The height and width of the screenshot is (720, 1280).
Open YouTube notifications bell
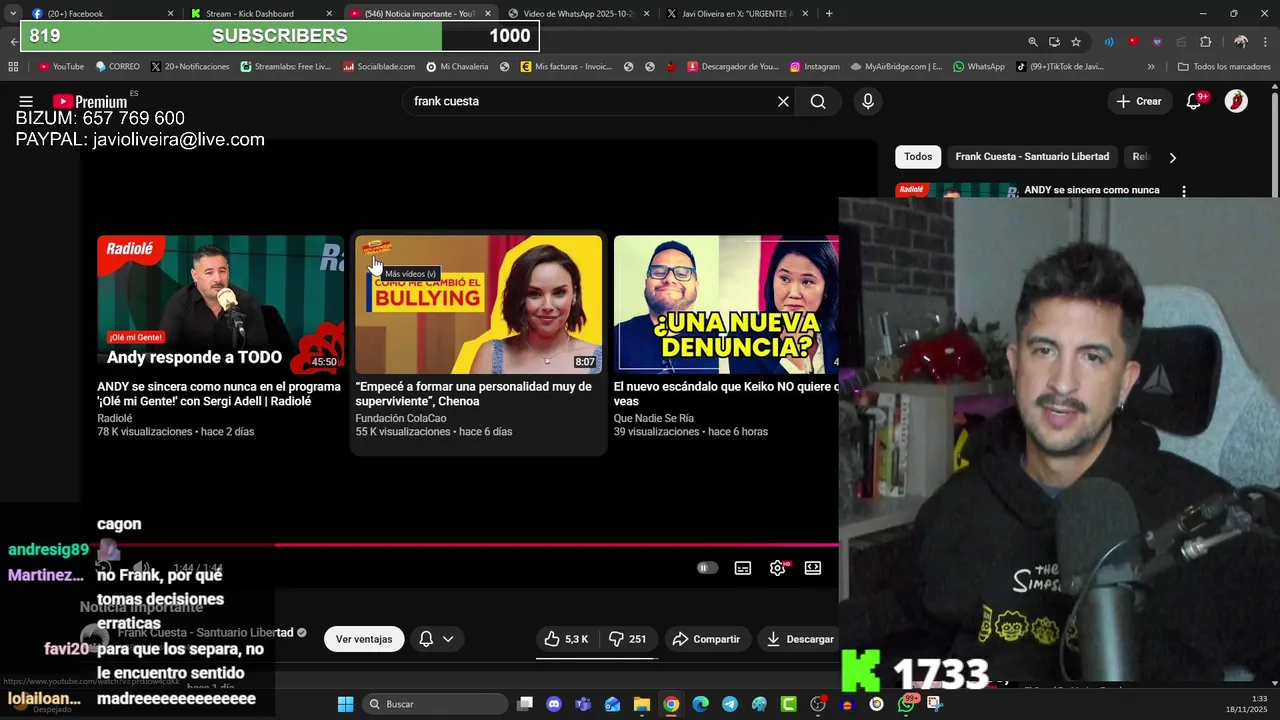click(1194, 101)
